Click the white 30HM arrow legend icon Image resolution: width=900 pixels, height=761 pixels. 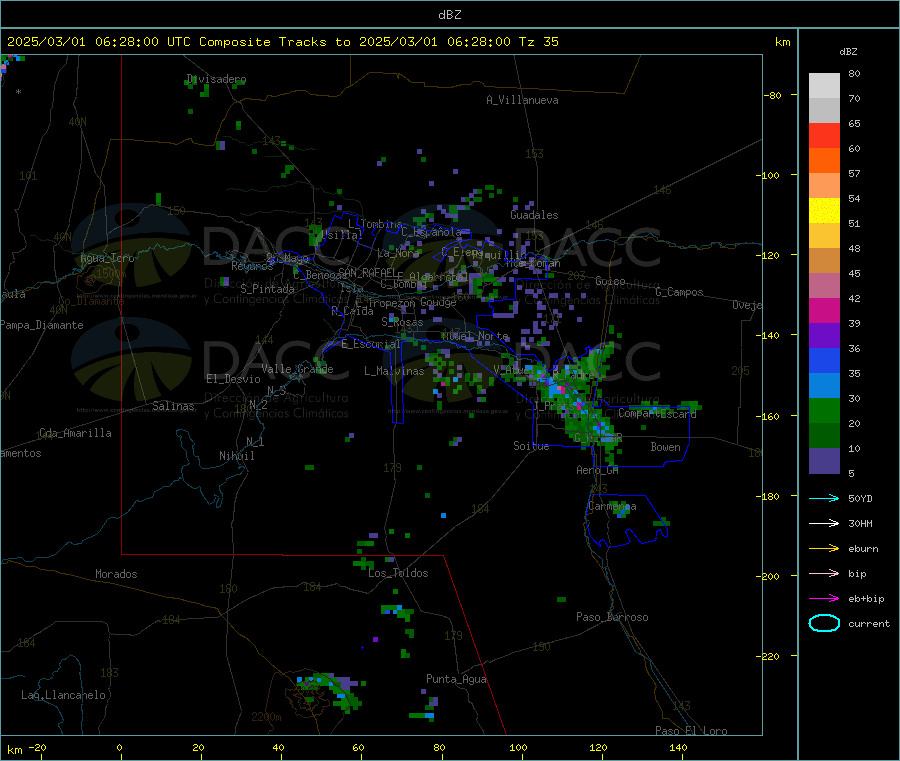pyautogui.click(x=824, y=523)
